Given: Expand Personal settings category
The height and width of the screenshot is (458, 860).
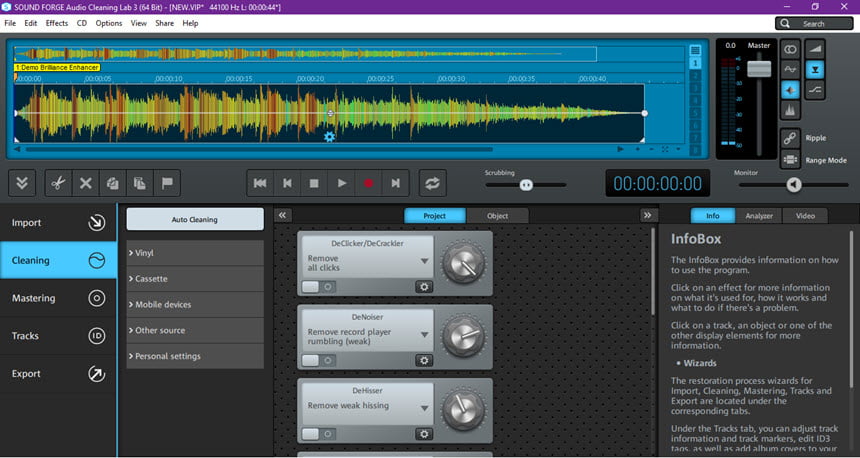Looking at the screenshot, I should coord(195,356).
